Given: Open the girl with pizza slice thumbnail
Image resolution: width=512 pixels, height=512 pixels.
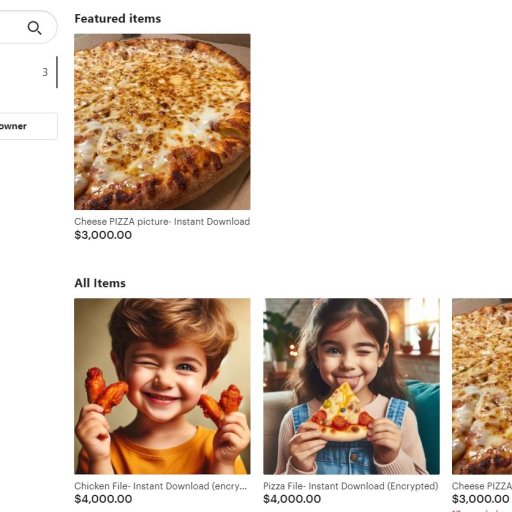Looking at the screenshot, I should (351, 386).
